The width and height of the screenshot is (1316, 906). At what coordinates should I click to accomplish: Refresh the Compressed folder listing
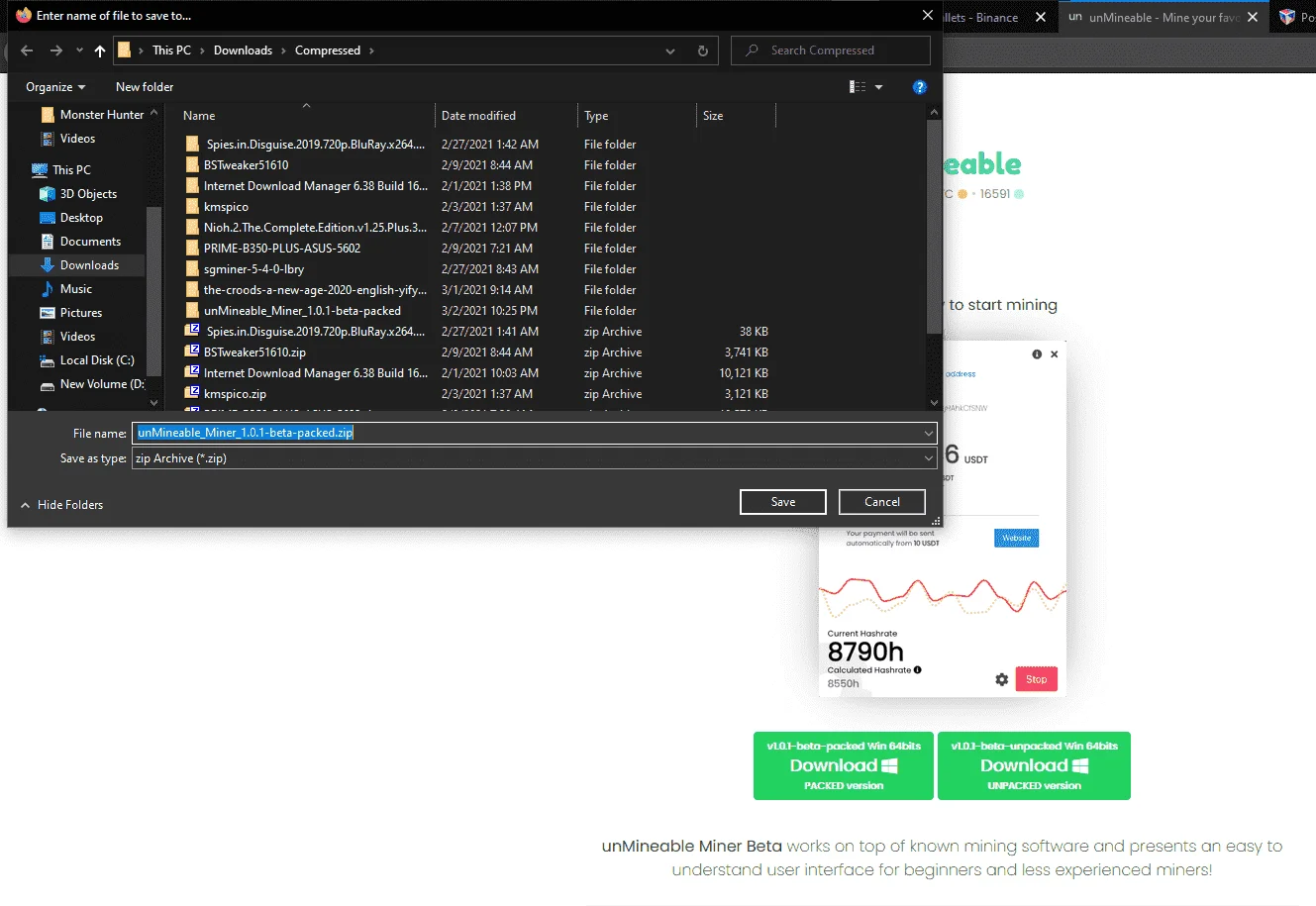(x=703, y=50)
